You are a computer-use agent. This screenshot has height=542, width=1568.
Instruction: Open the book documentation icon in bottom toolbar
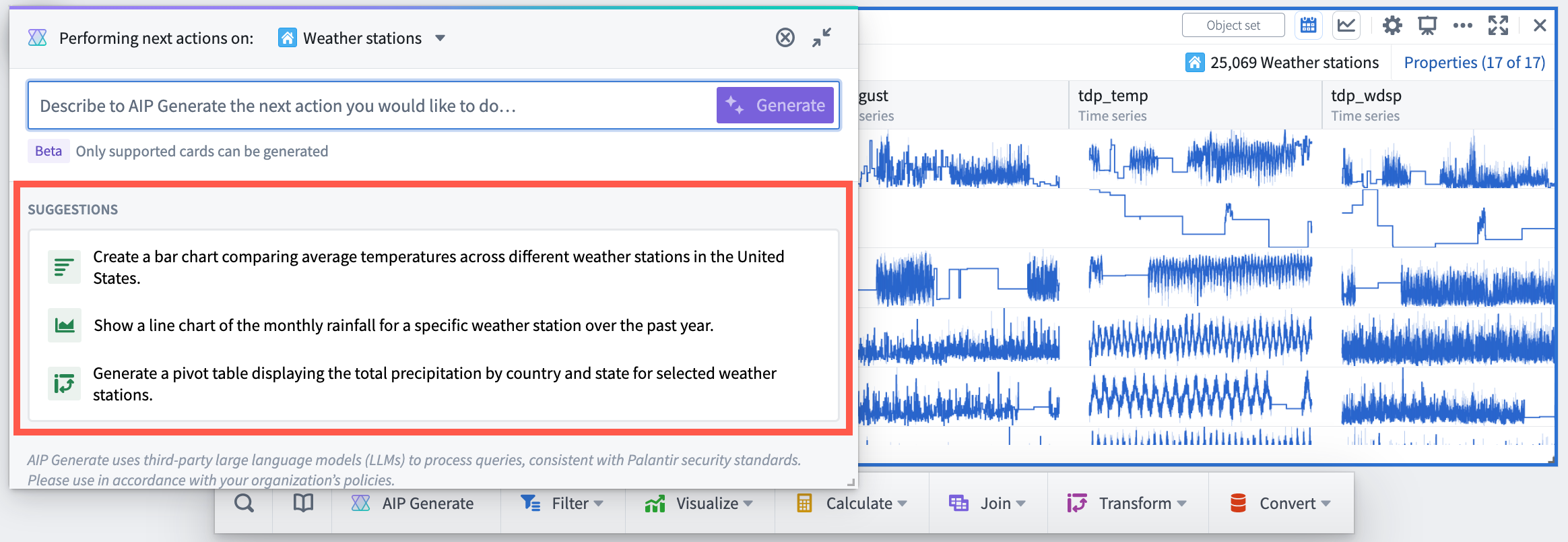coord(303,503)
